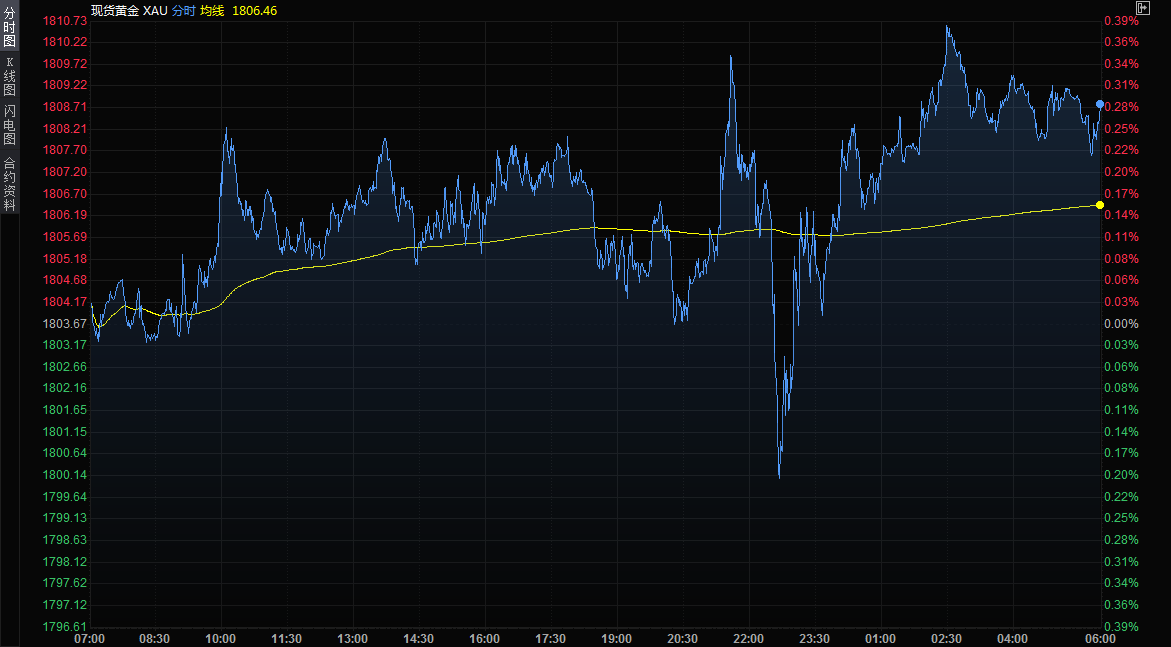
Task: Click the baseline price label 1803.67
Action: pyautogui.click(x=66, y=323)
